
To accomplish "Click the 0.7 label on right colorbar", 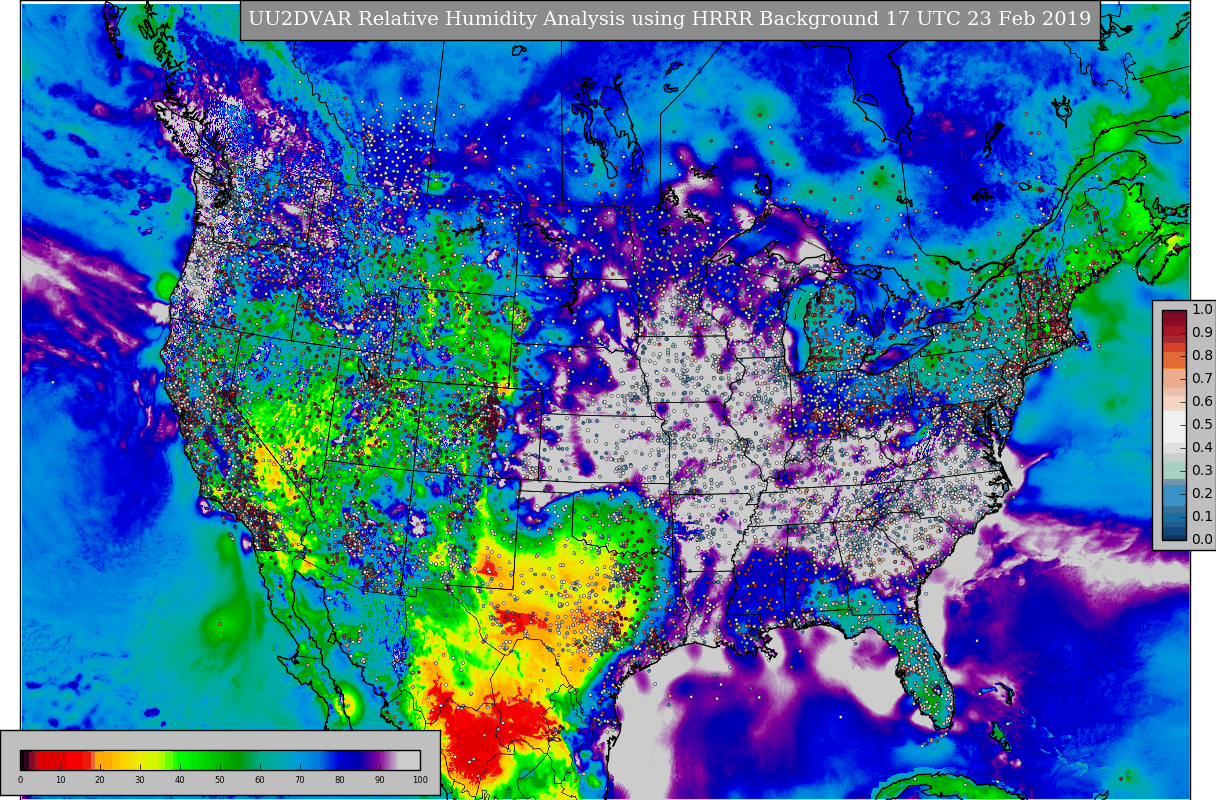I will (x=1202, y=378).
